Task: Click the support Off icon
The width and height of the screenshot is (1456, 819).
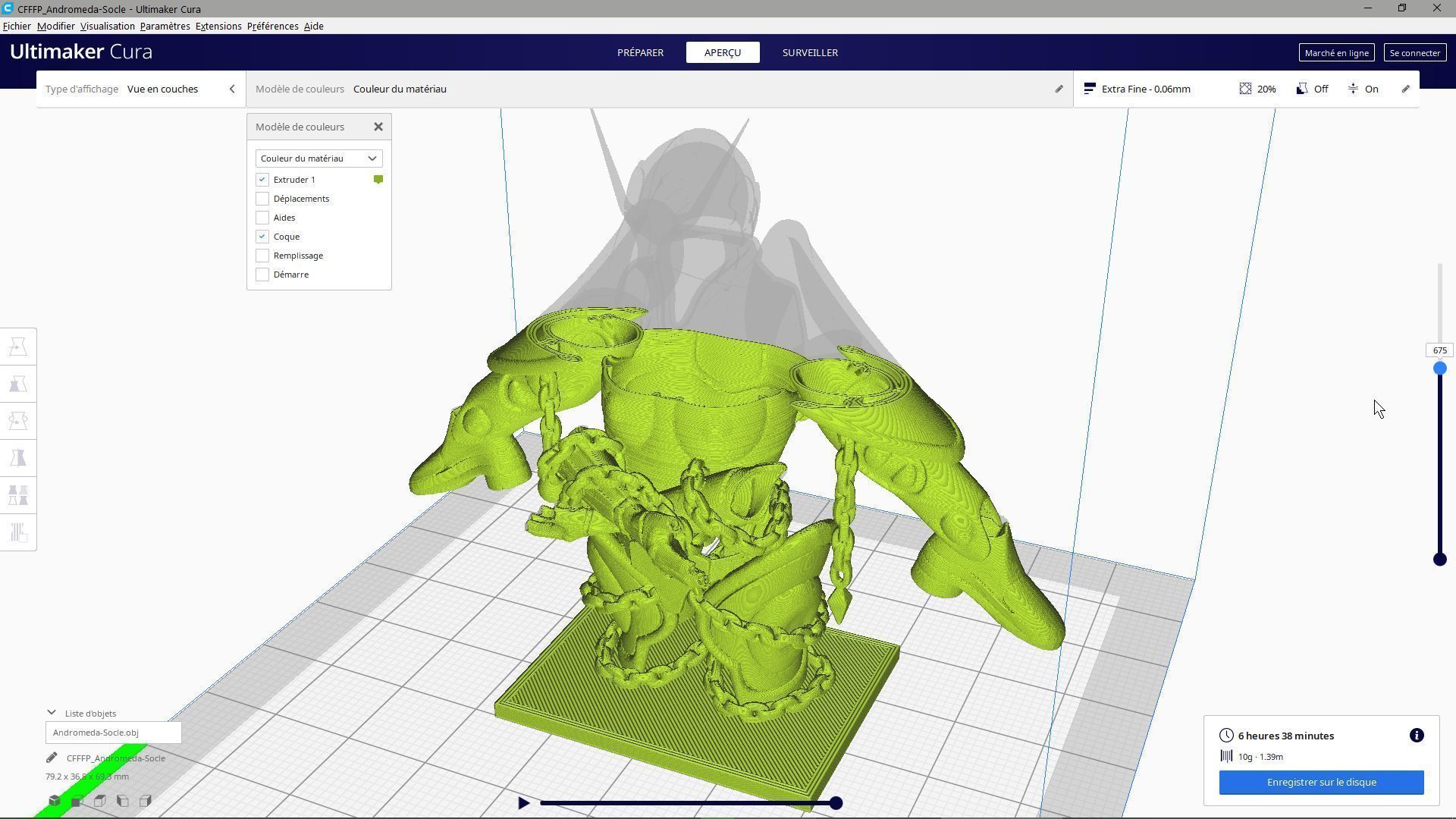Action: point(1301,89)
